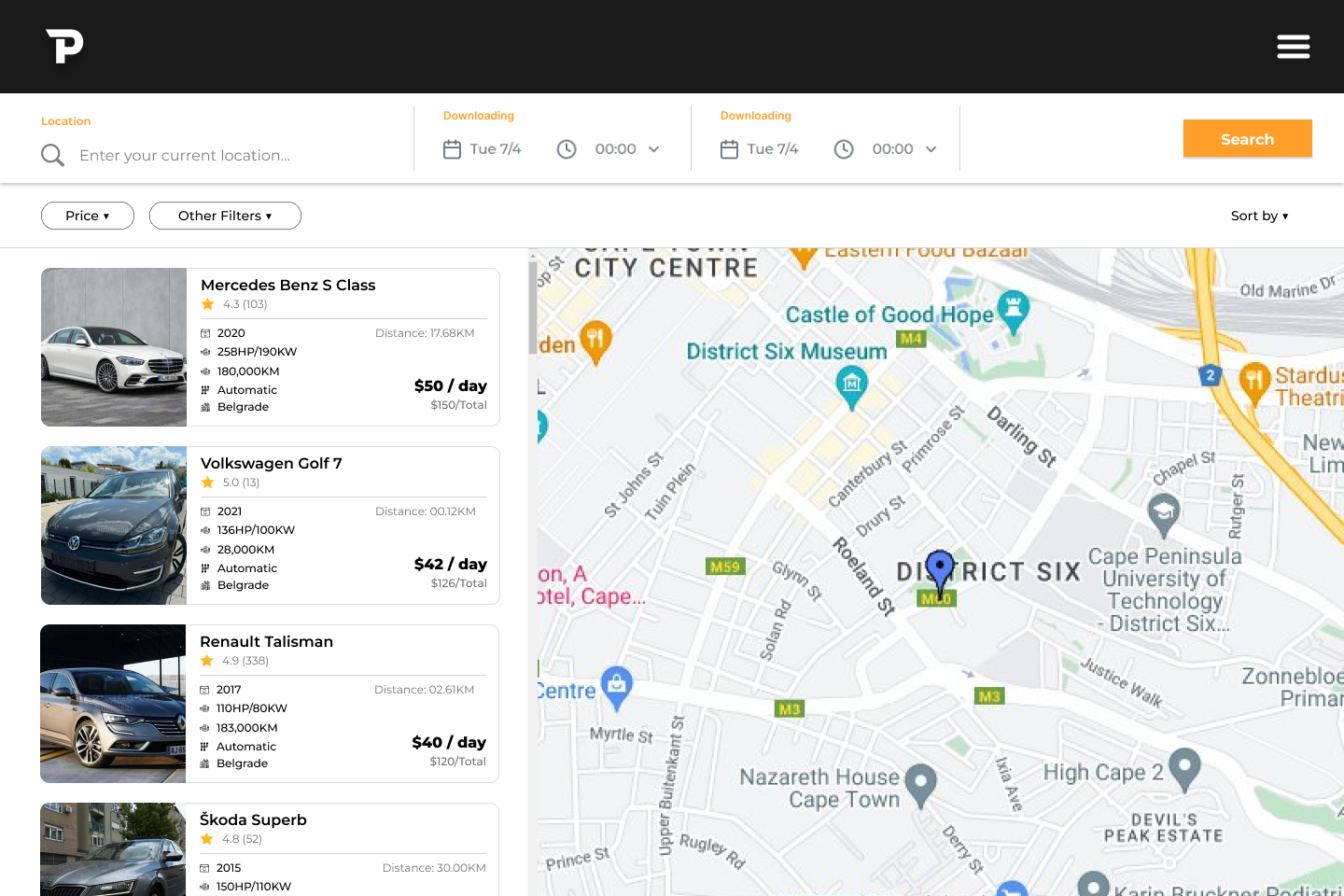The width and height of the screenshot is (1344, 896).
Task: Click the Golf 7 engine power icon
Action: [205, 530]
